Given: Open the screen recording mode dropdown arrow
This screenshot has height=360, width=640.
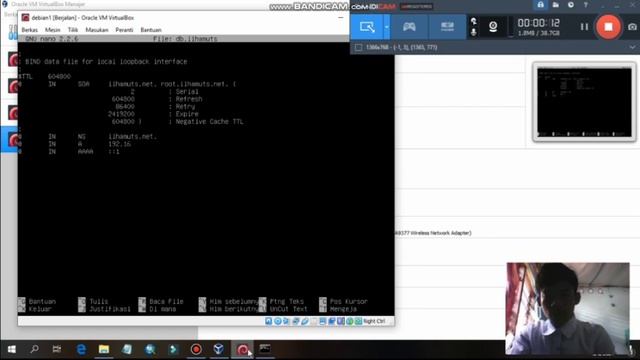Looking at the screenshot, I should tap(387, 27).
